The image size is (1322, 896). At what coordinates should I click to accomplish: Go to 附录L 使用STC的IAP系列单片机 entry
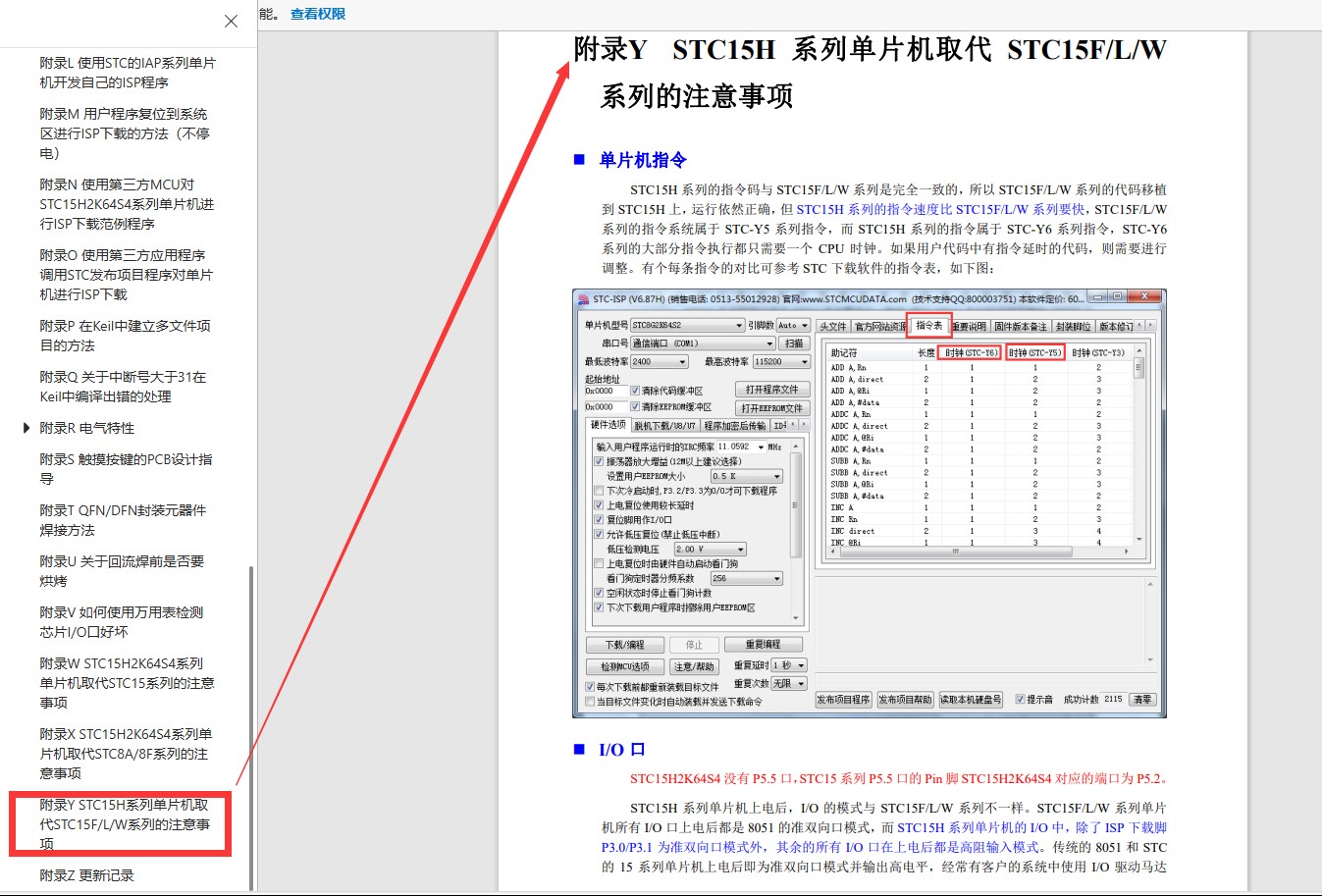(x=128, y=73)
